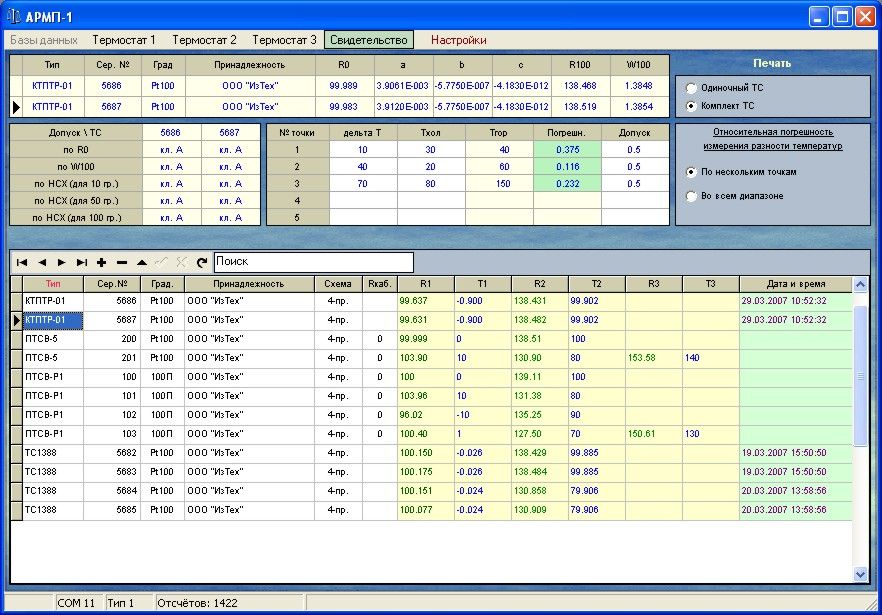882x615 pixels.
Task: Go to first record in navigator
Action: click(x=22, y=262)
